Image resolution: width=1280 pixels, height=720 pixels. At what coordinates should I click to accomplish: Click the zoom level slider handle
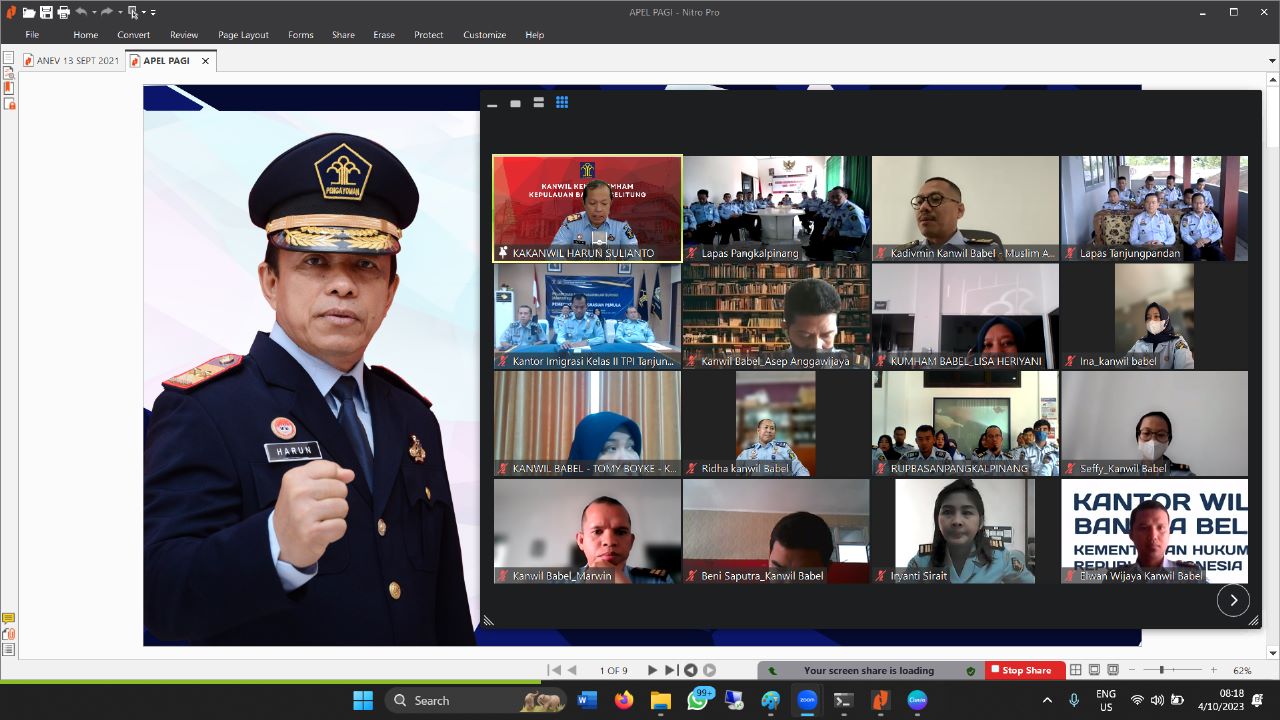(x=1160, y=670)
